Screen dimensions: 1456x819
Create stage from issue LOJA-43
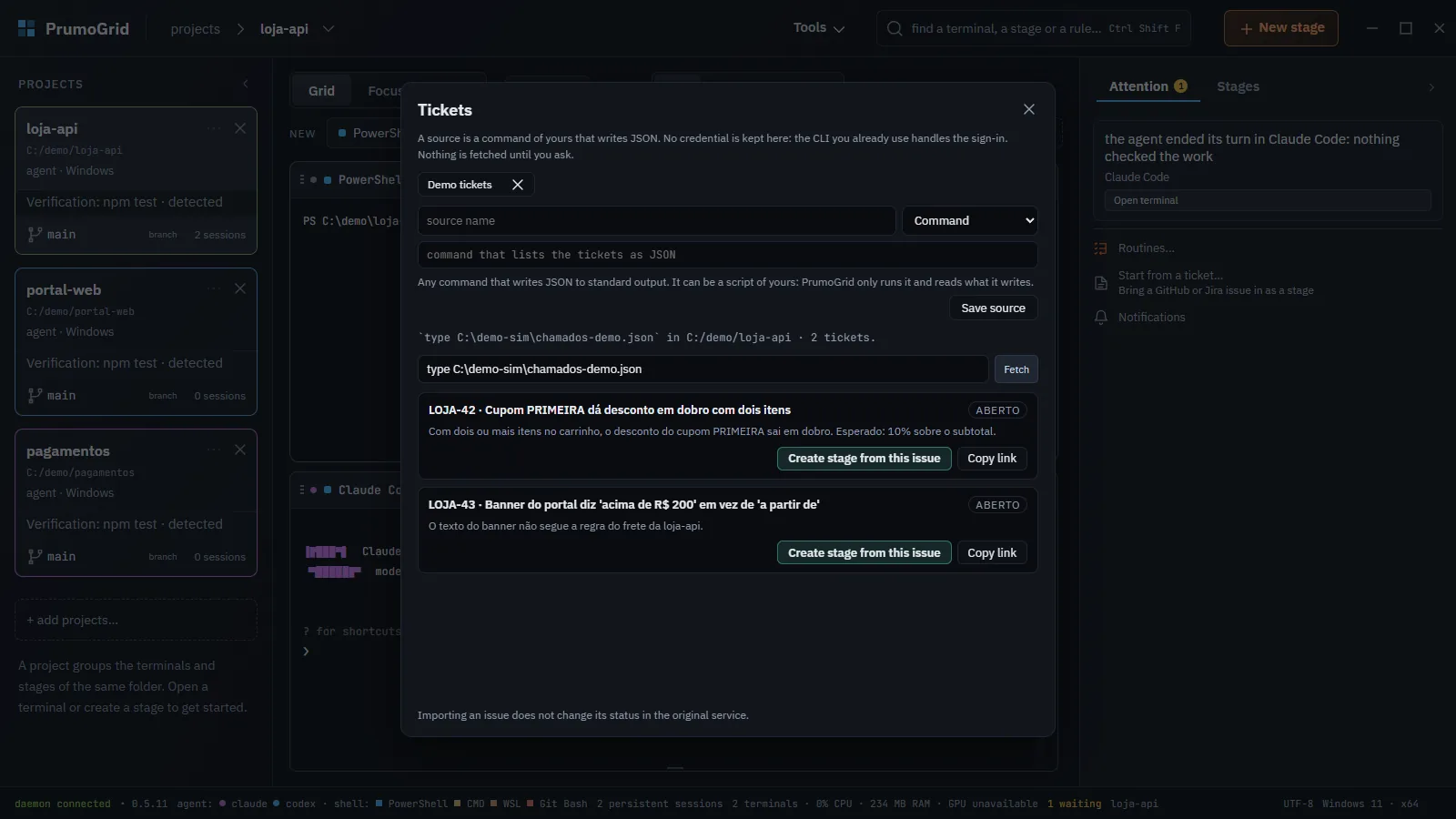[864, 553]
